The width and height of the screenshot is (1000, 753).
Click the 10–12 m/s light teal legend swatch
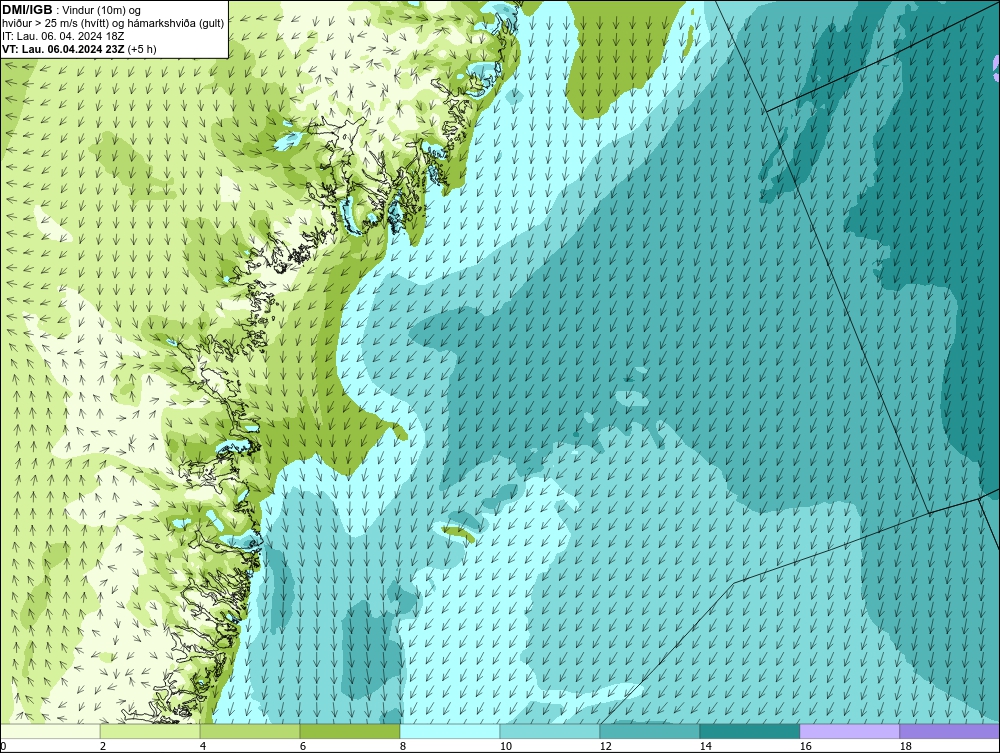pyautogui.click(x=550, y=731)
